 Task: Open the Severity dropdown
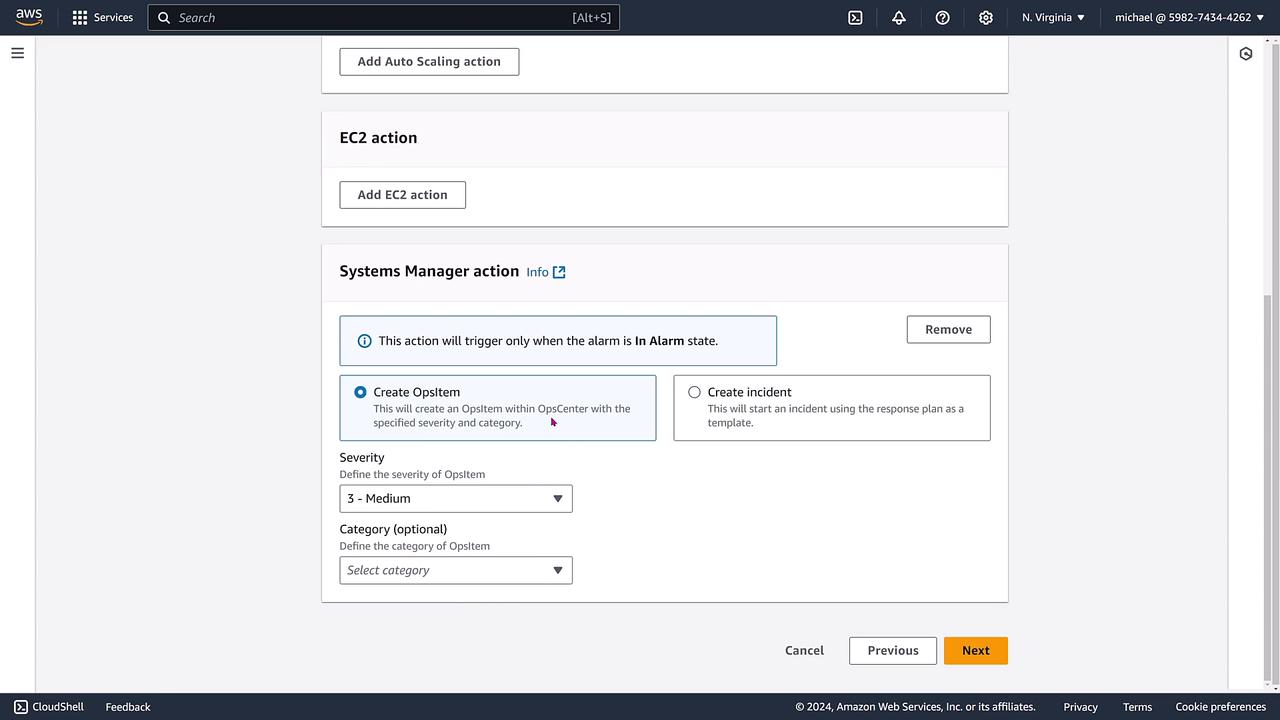pyautogui.click(x=456, y=499)
